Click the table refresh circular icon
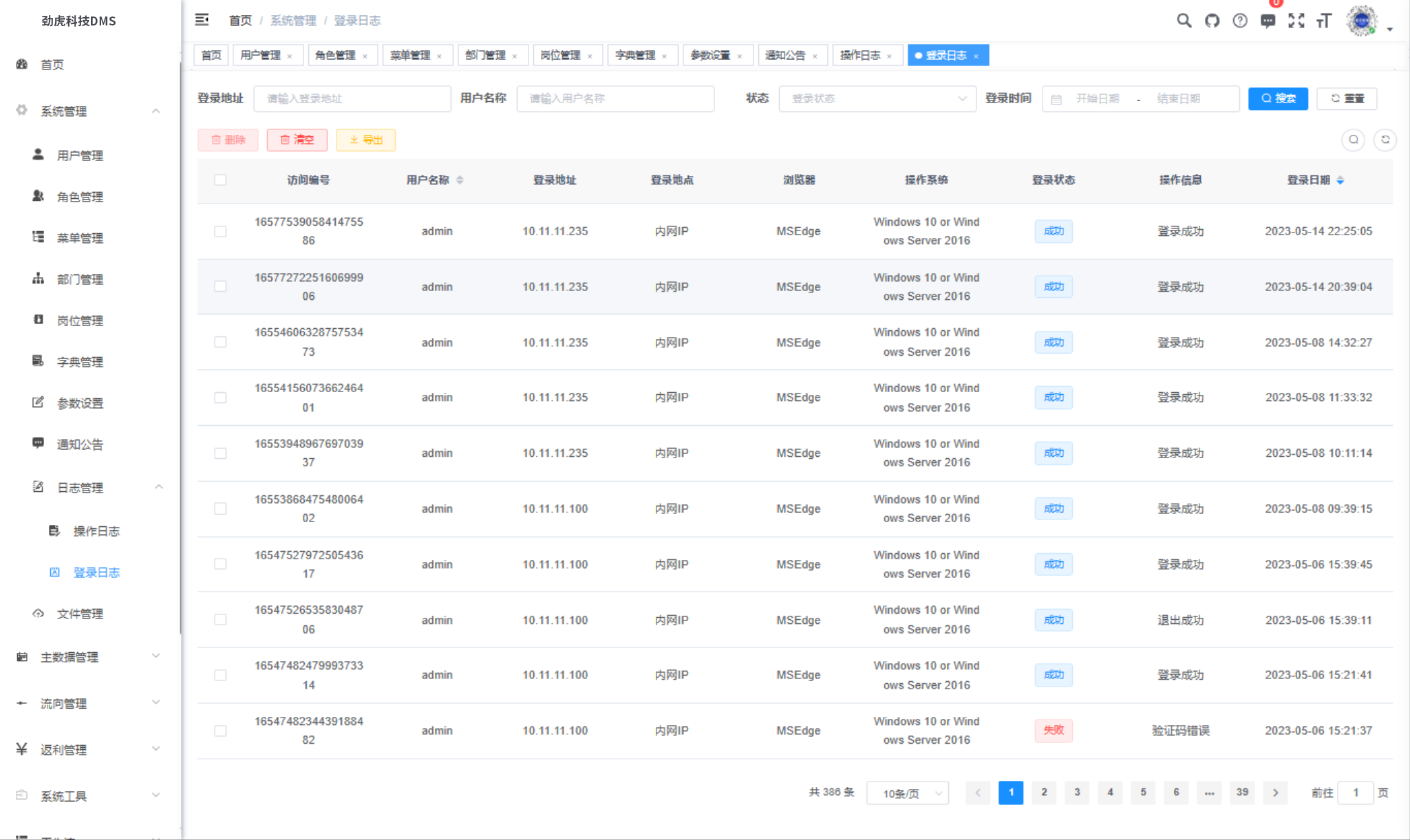Screen dimensions: 1410x840 1385,140
